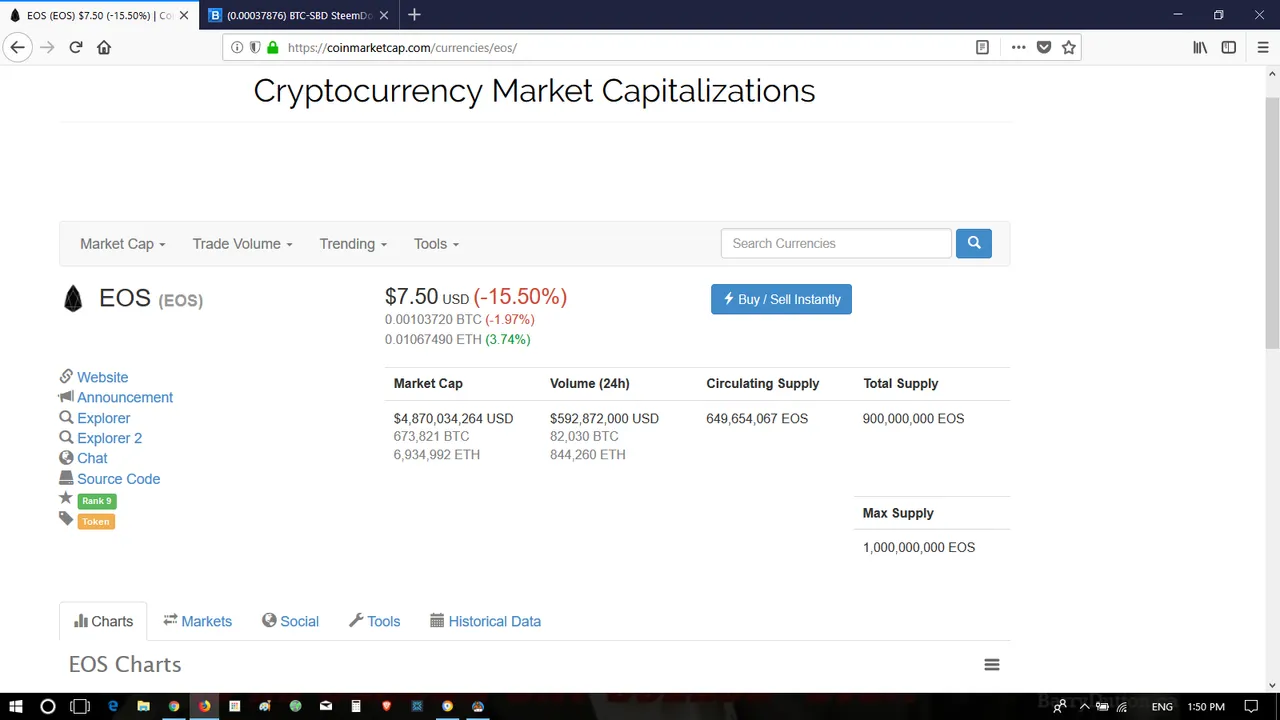Image resolution: width=1280 pixels, height=720 pixels.
Task: Open Mail app from taskbar
Action: (326, 706)
